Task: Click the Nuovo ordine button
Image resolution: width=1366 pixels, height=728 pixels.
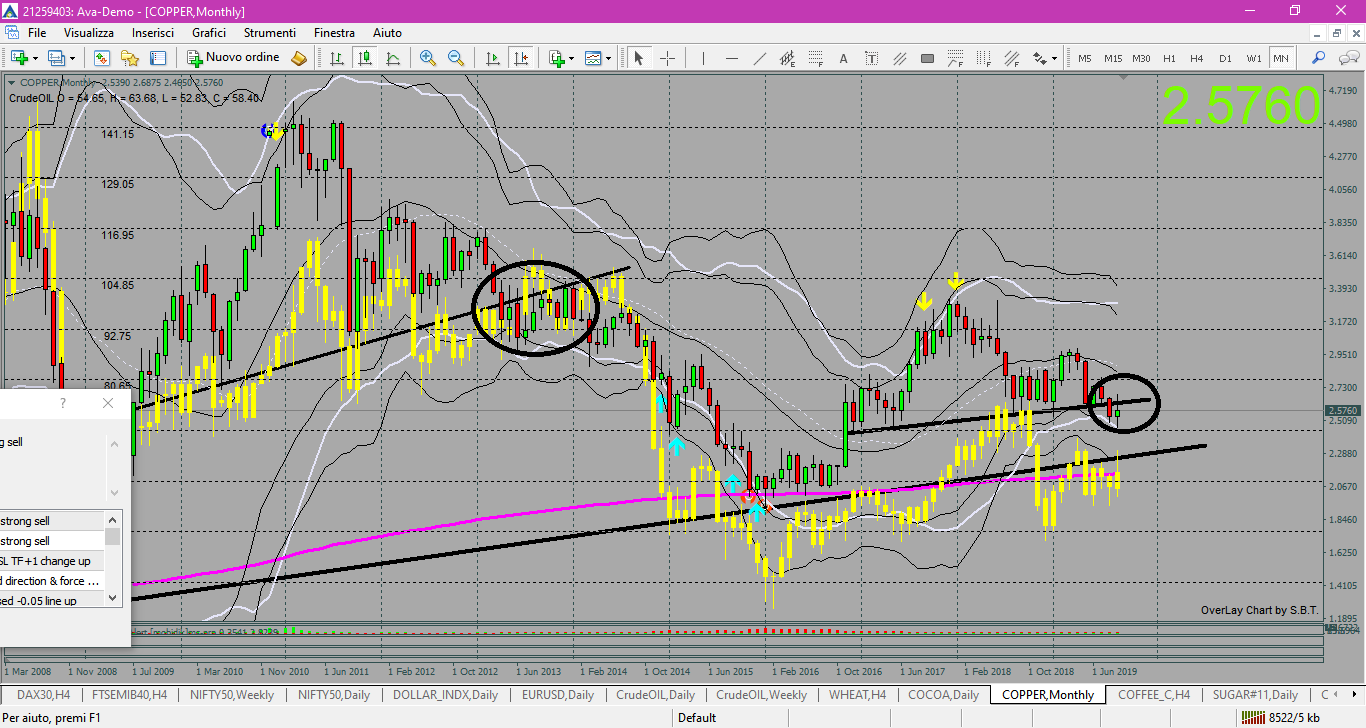Action: 234,58
